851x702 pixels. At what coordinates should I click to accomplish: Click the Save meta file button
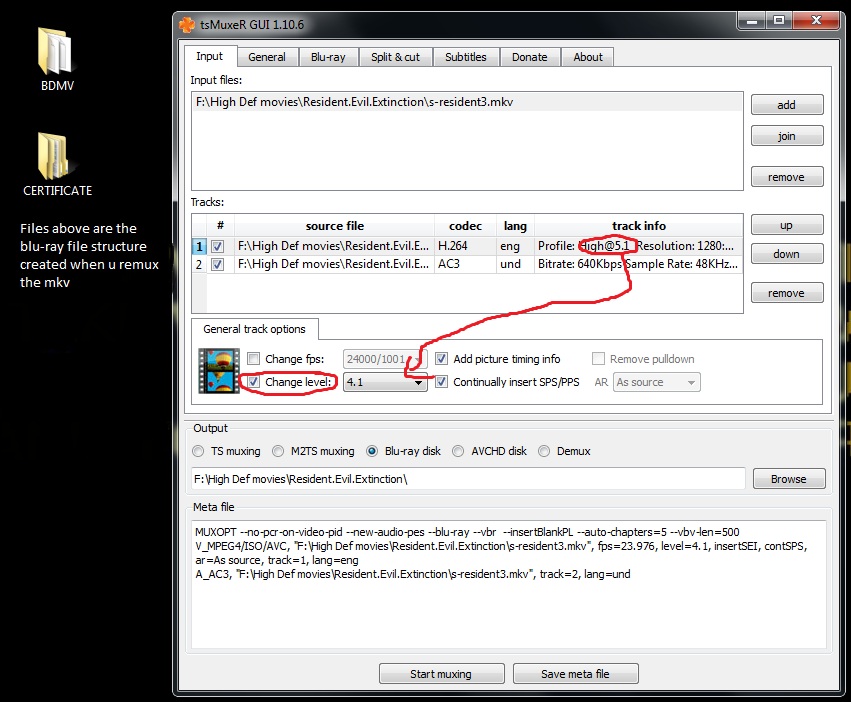tap(575, 674)
